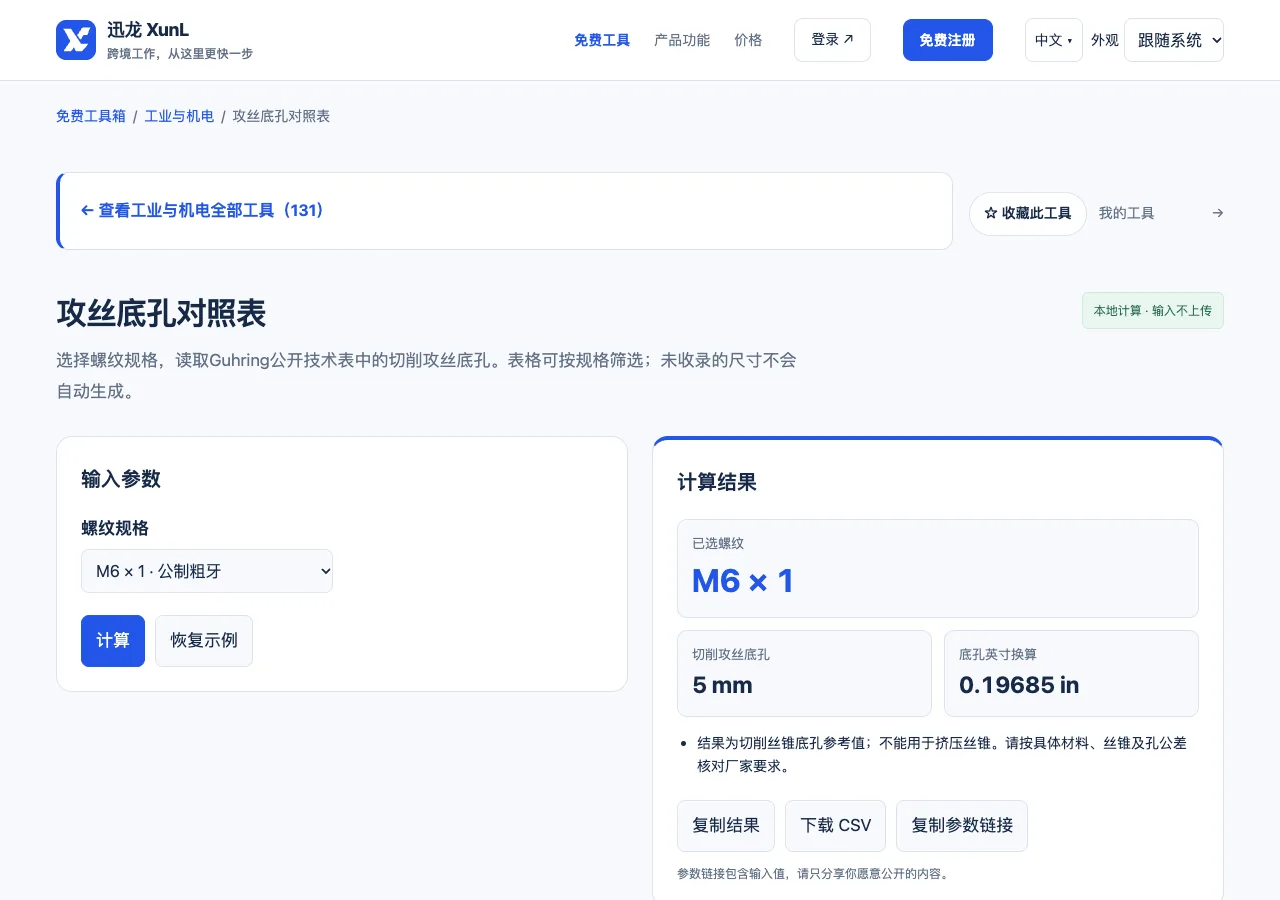Click the 切削攻丝底孔 label

pos(731,654)
